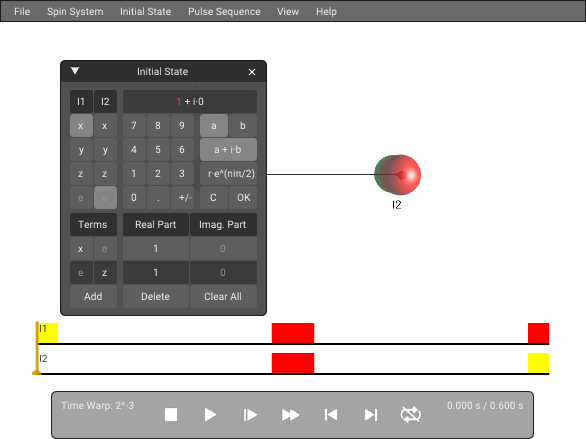586x439 pixels.
Task: Click the Clear All button
Action: click(x=223, y=297)
